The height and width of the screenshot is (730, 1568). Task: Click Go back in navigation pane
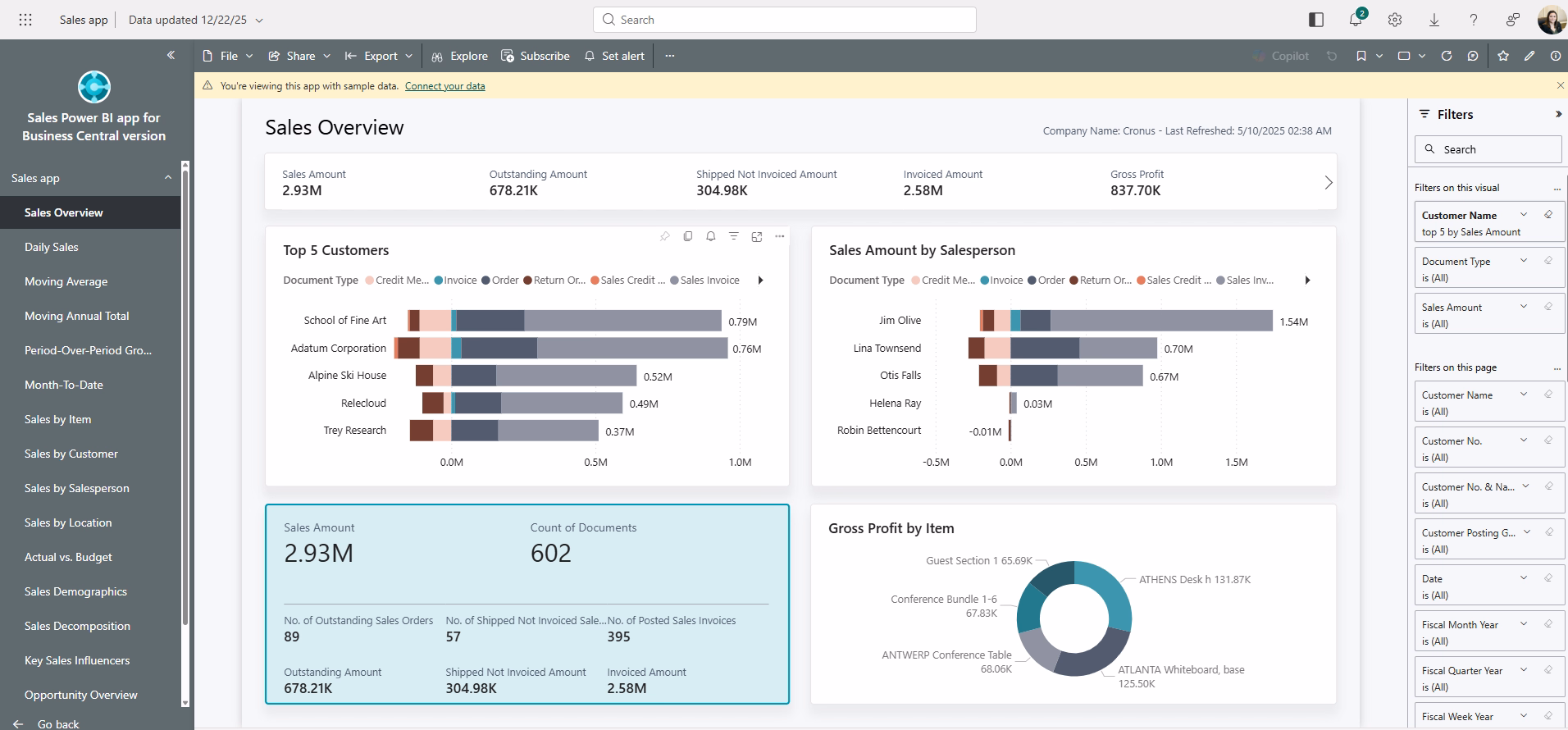47,723
